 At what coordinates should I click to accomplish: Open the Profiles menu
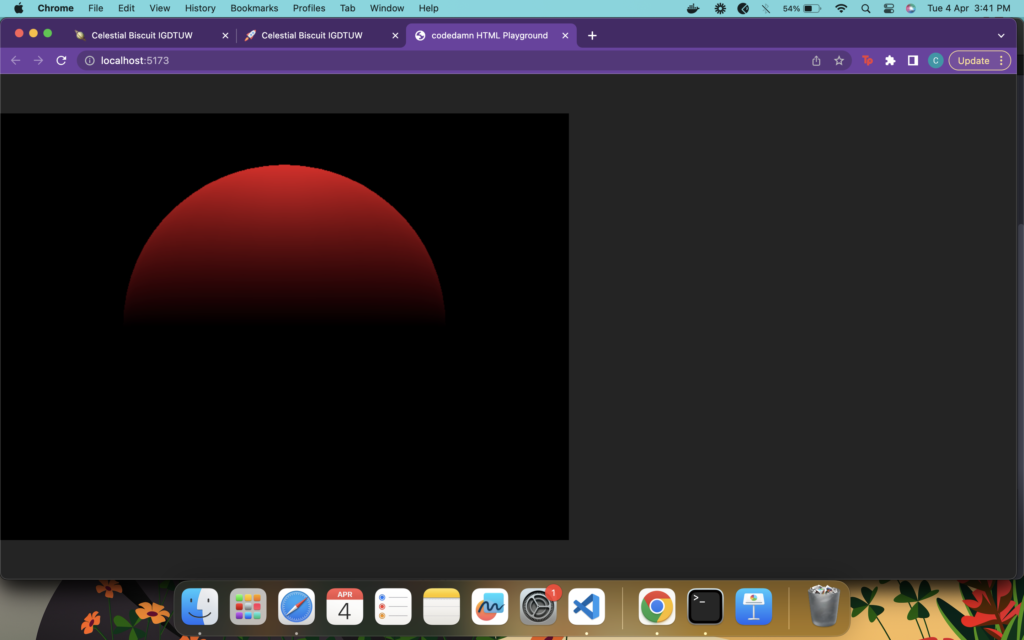[x=309, y=8]
